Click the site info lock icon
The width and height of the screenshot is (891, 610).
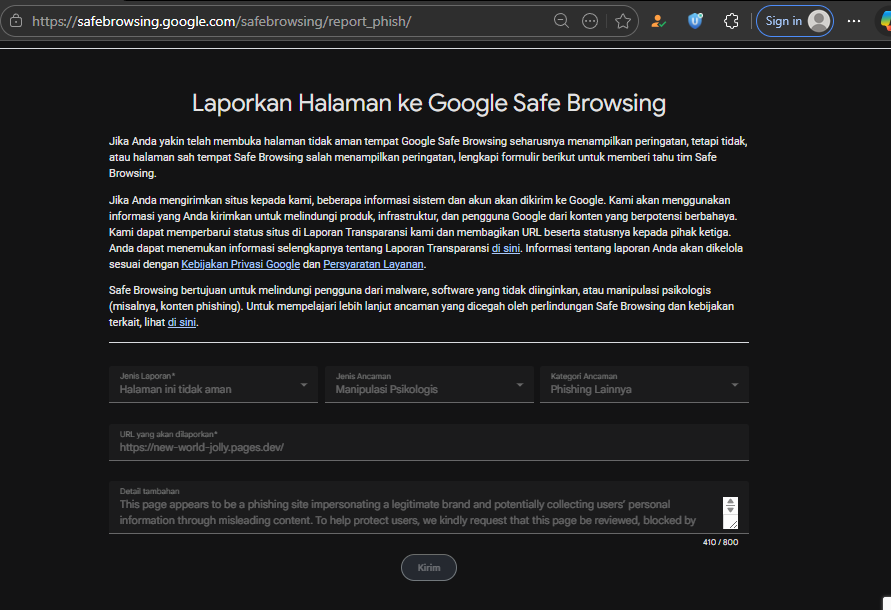16,21
